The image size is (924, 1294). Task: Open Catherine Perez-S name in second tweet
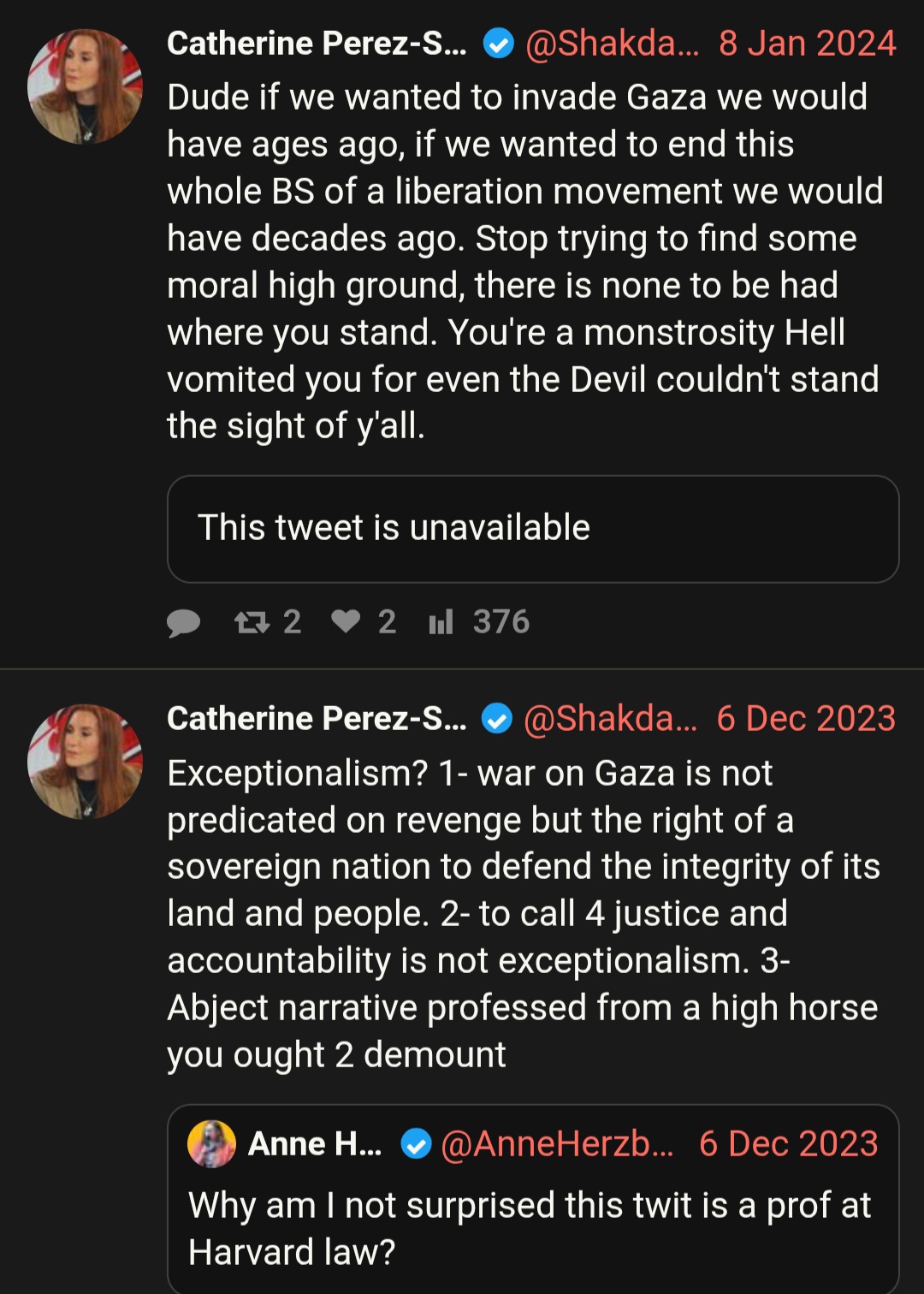(317, 718)
